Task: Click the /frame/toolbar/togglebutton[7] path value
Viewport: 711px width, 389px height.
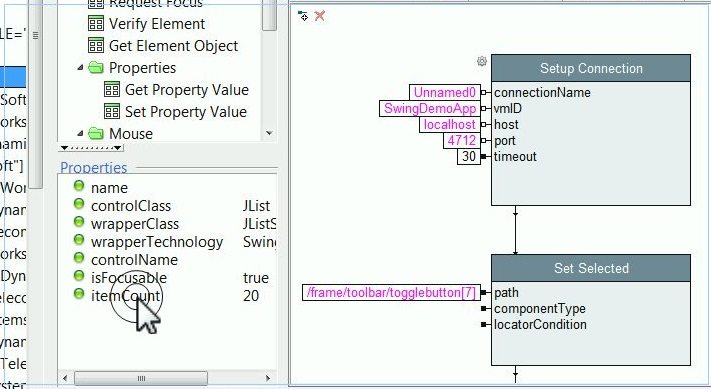Action: tap(391, 292)
